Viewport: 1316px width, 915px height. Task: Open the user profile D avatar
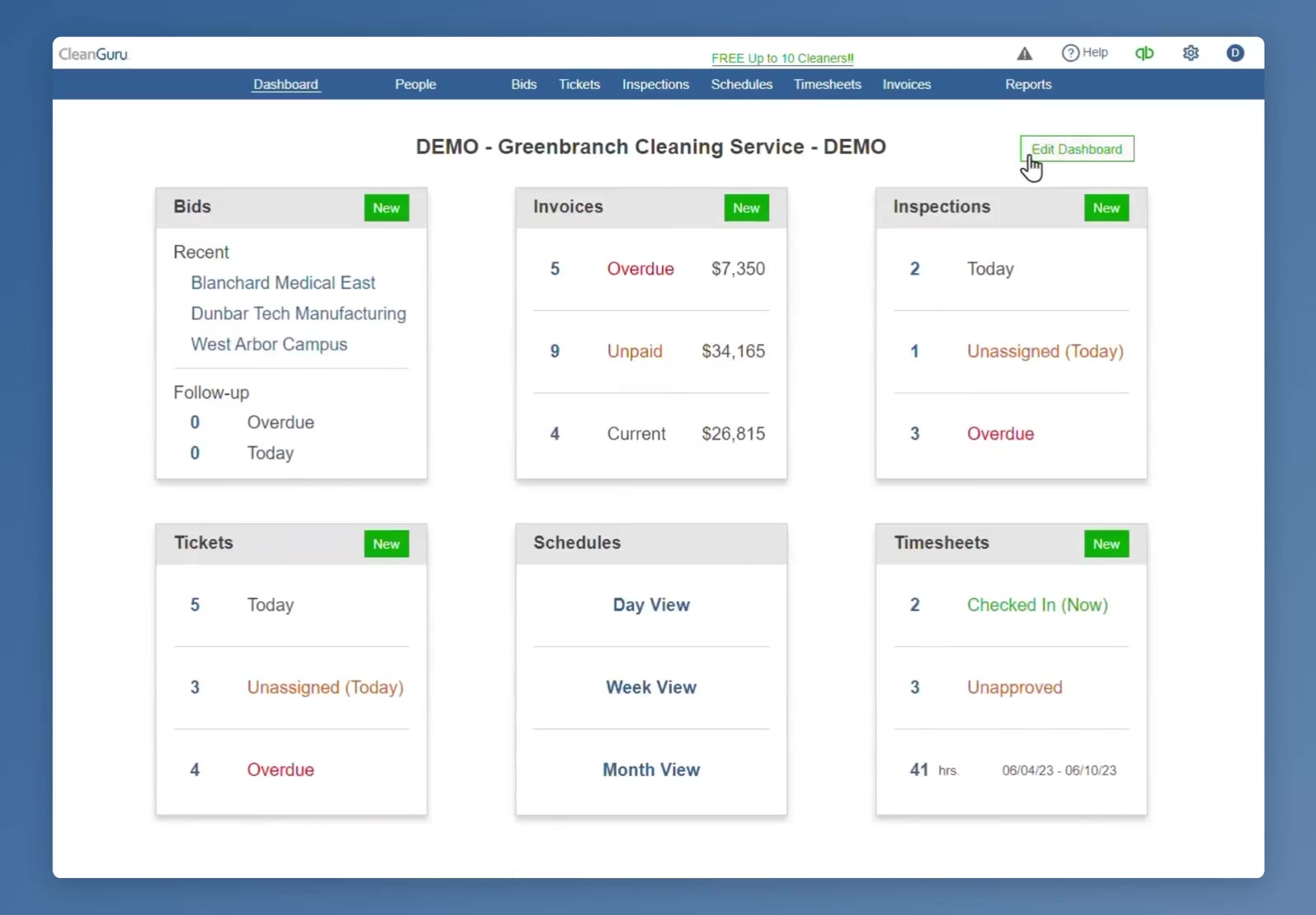tap(1235, 53)
